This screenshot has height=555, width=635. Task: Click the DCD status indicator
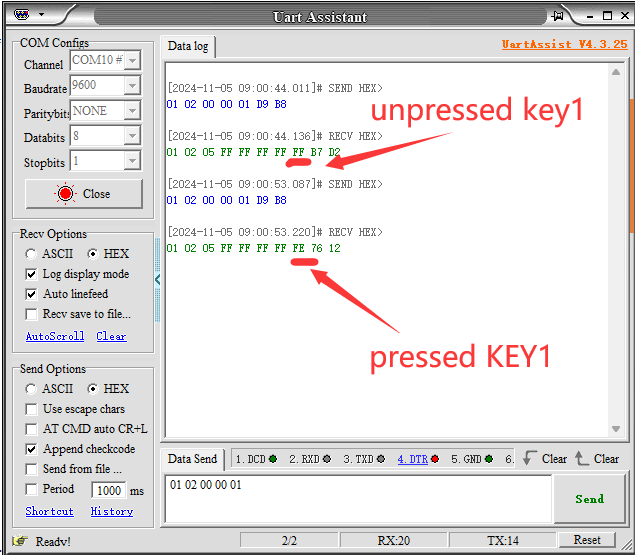coord(256,459)
